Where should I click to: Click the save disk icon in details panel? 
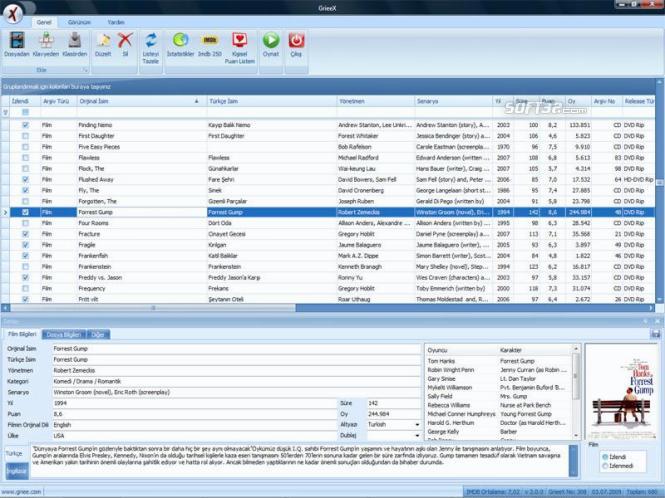tap(655, 334)
